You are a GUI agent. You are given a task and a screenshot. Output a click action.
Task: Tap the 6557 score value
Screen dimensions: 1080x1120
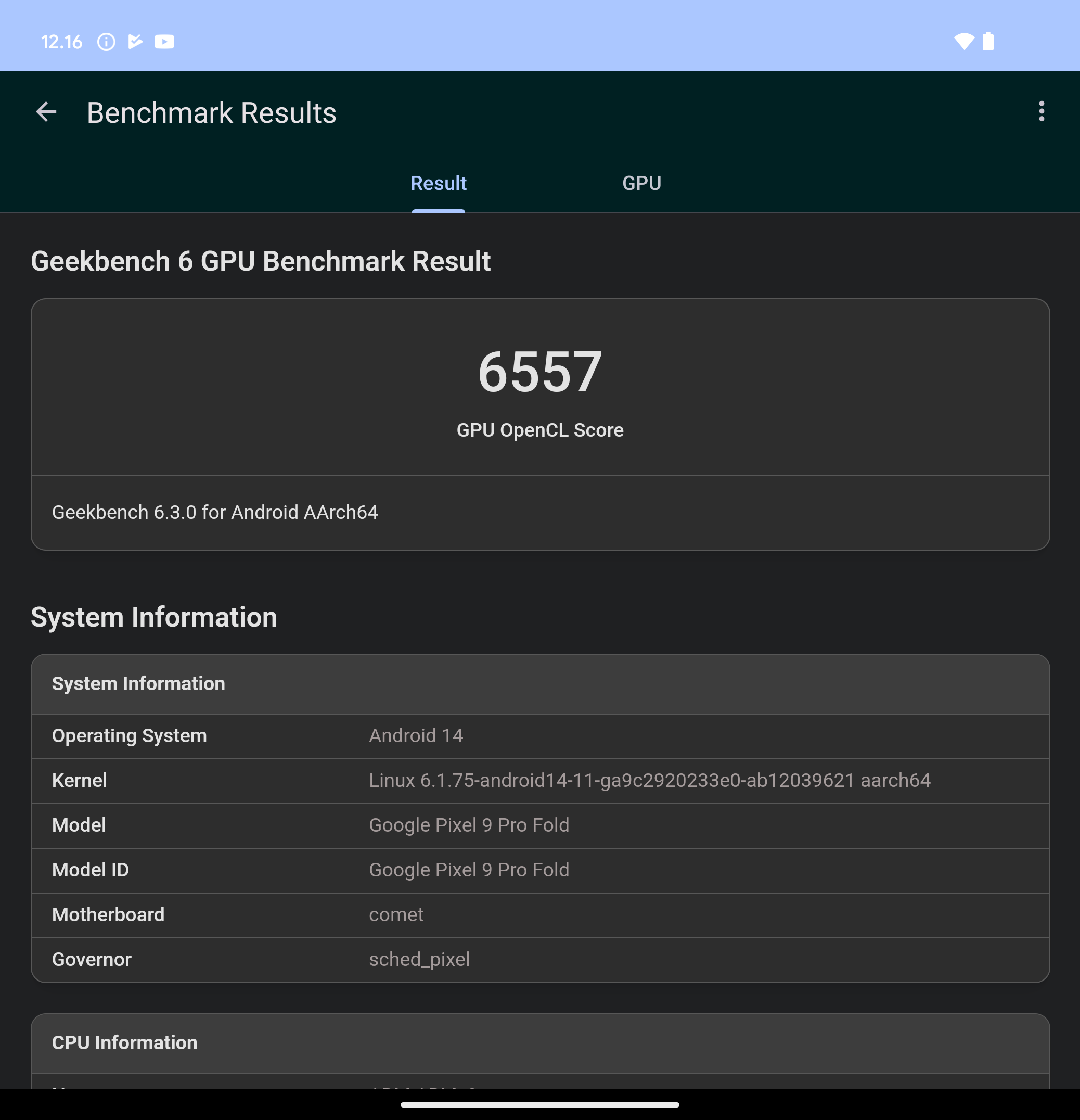click(x=539, y=372)
